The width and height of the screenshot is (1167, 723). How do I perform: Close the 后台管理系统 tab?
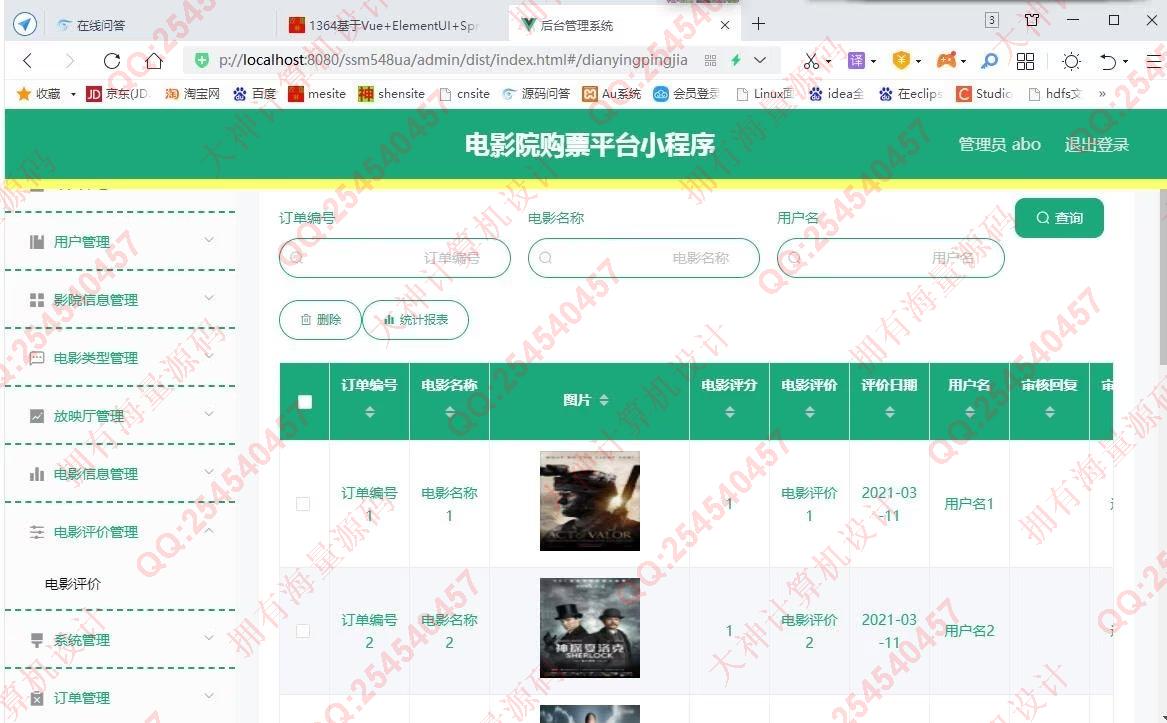pyautogui.click(x=725, y=25)
